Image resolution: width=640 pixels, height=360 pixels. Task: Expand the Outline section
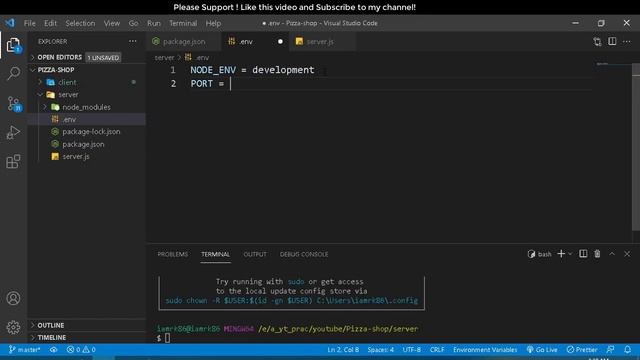[51, 325]
